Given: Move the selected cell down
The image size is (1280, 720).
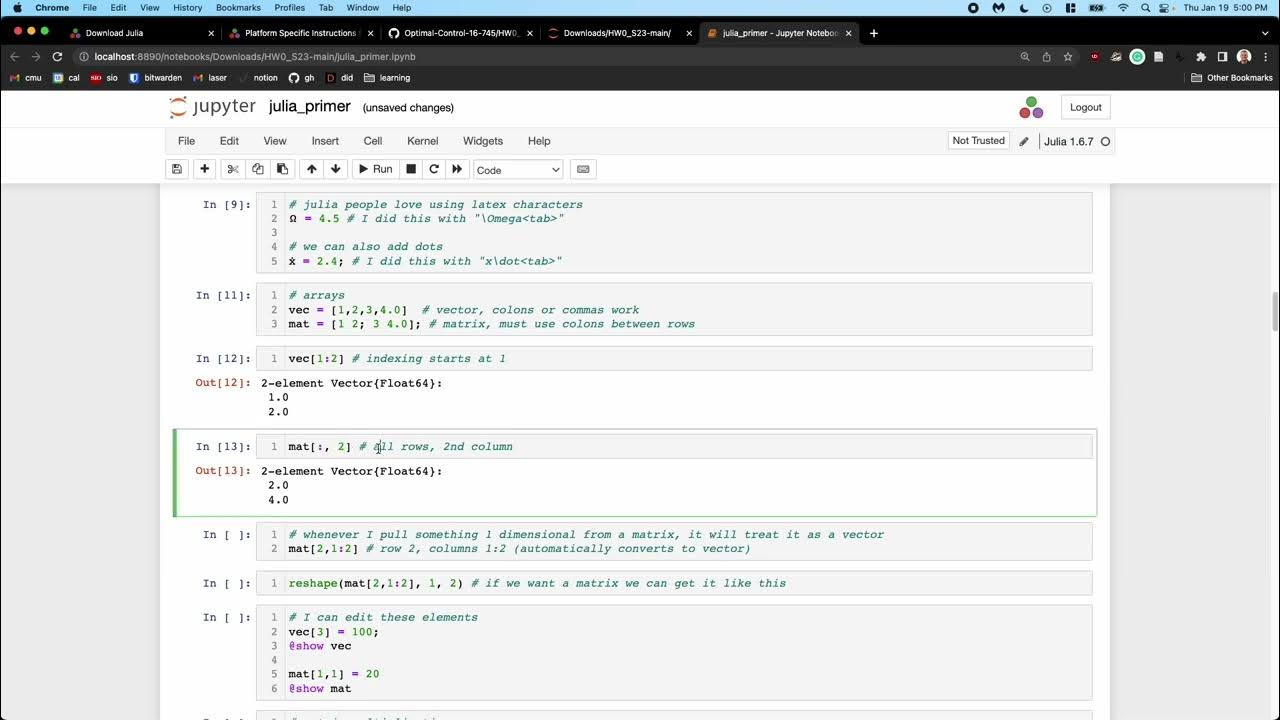Looking at the screenshot, I should [x=335, y=169].
